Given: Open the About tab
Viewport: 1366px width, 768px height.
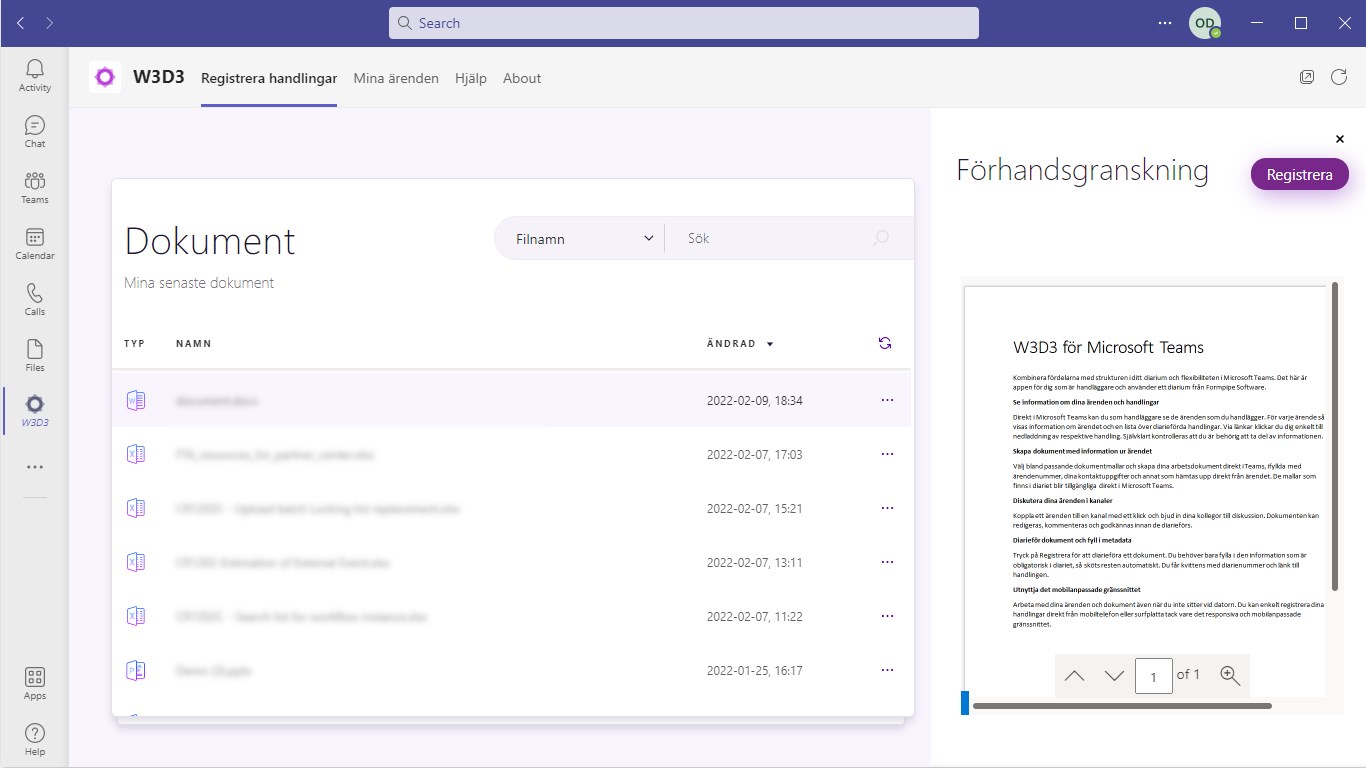Looking at the screenshot, I should click(522, 78).
